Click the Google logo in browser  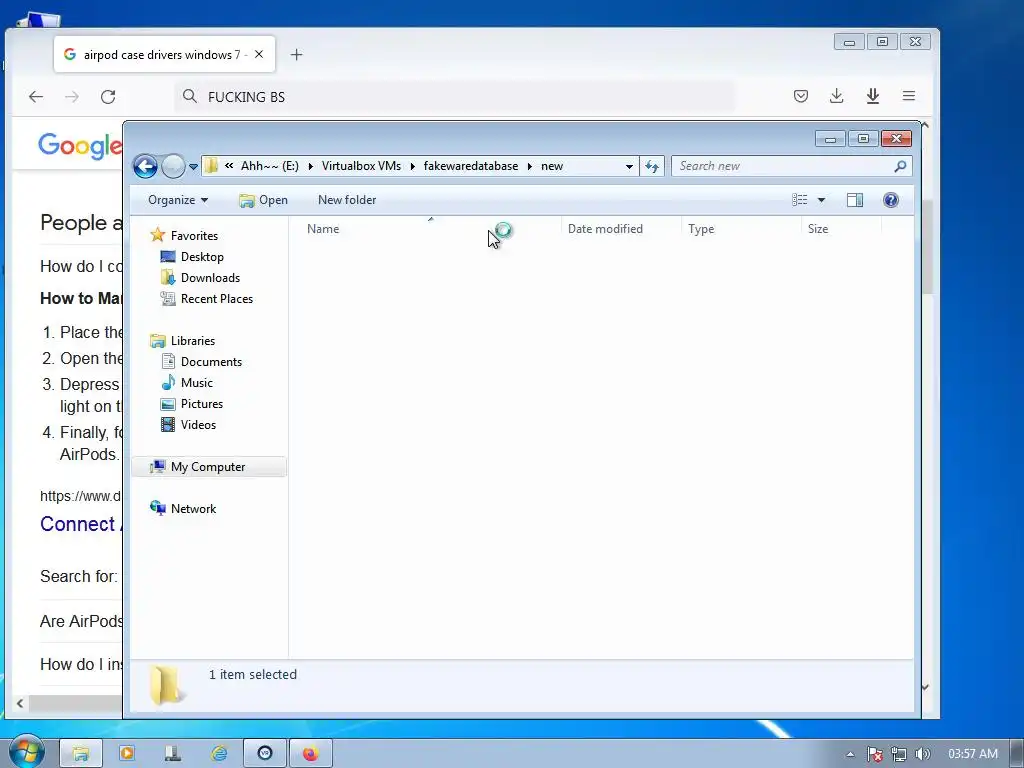(80, 145)
